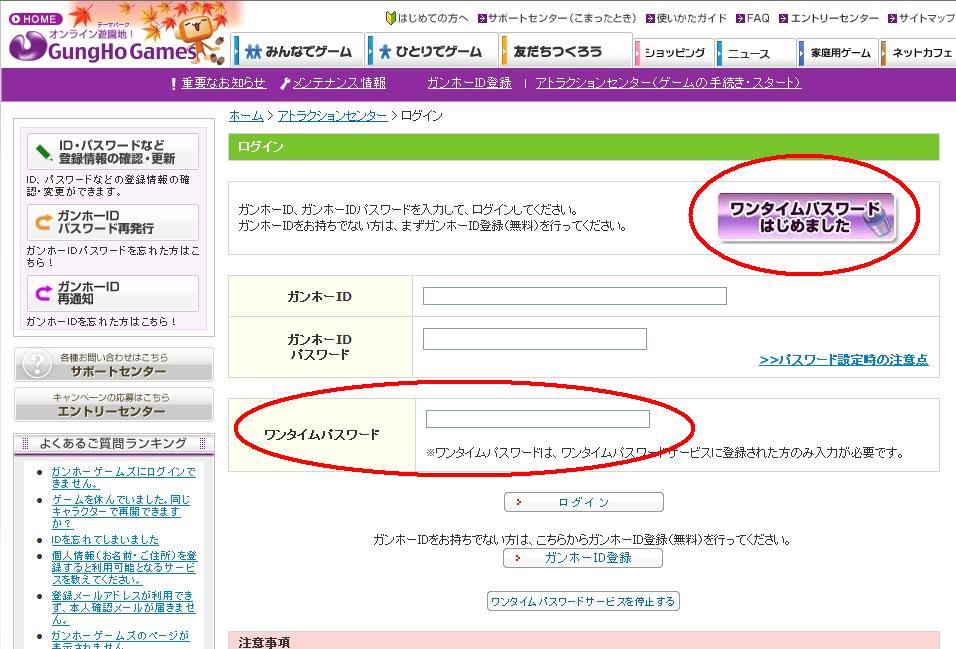
Task: Click ID・パスワードなど登録情報の確認・更新 button
Action: (x=113, y=151)
